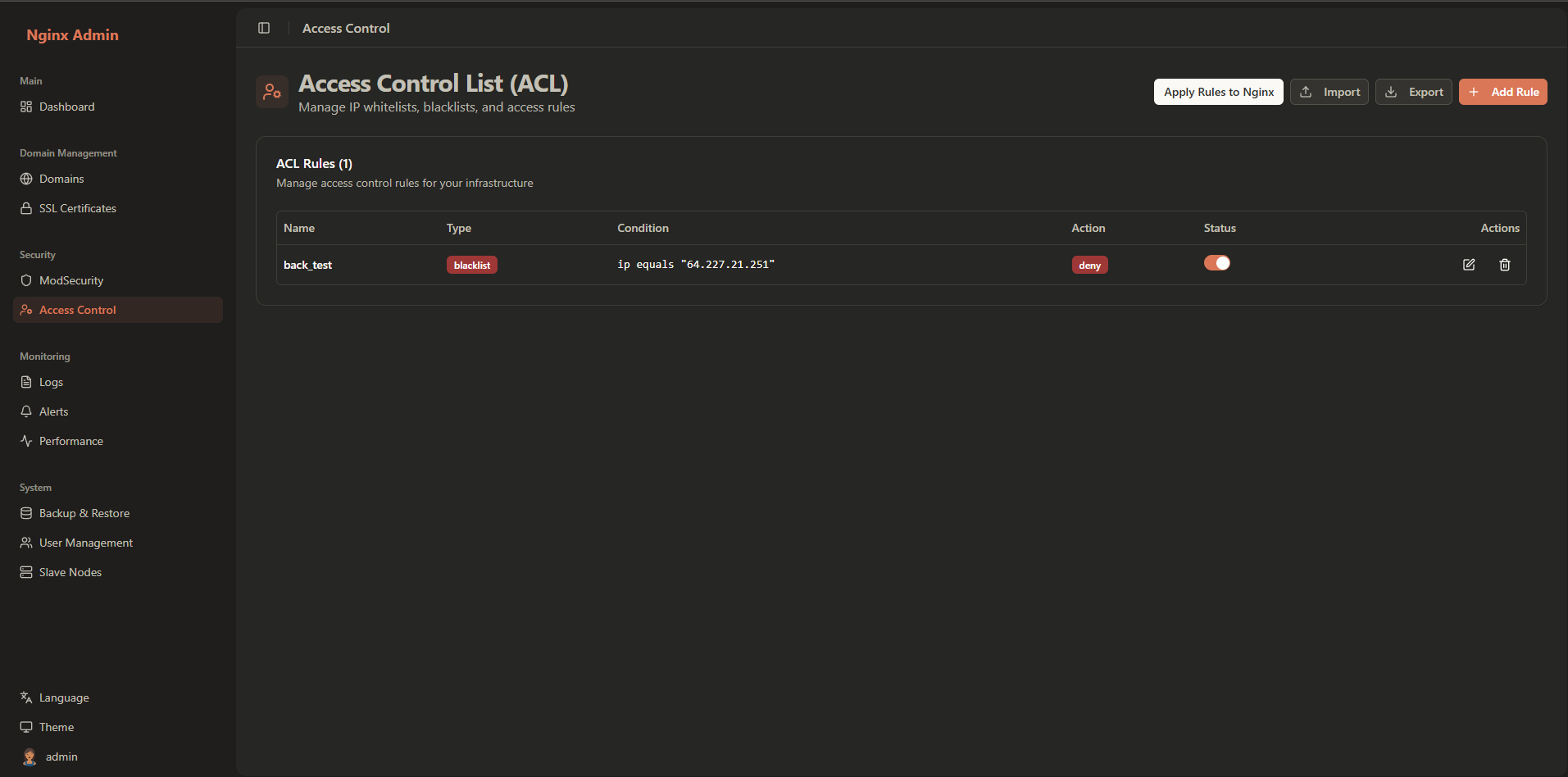Open the Language selector

click(x=64, y=697)
